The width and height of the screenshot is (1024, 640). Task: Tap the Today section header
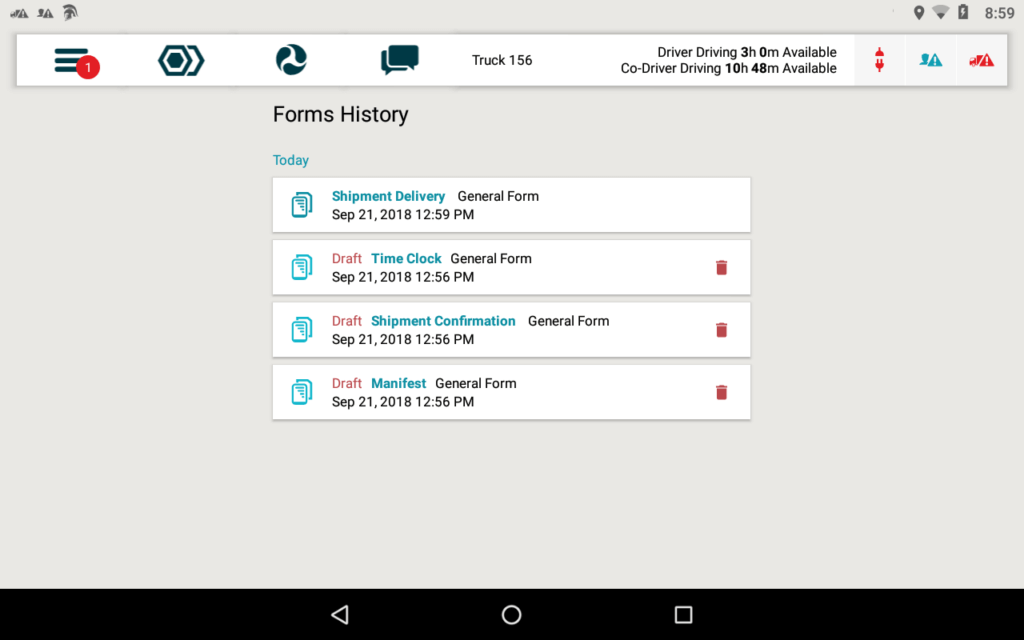[x=291, y=160]
